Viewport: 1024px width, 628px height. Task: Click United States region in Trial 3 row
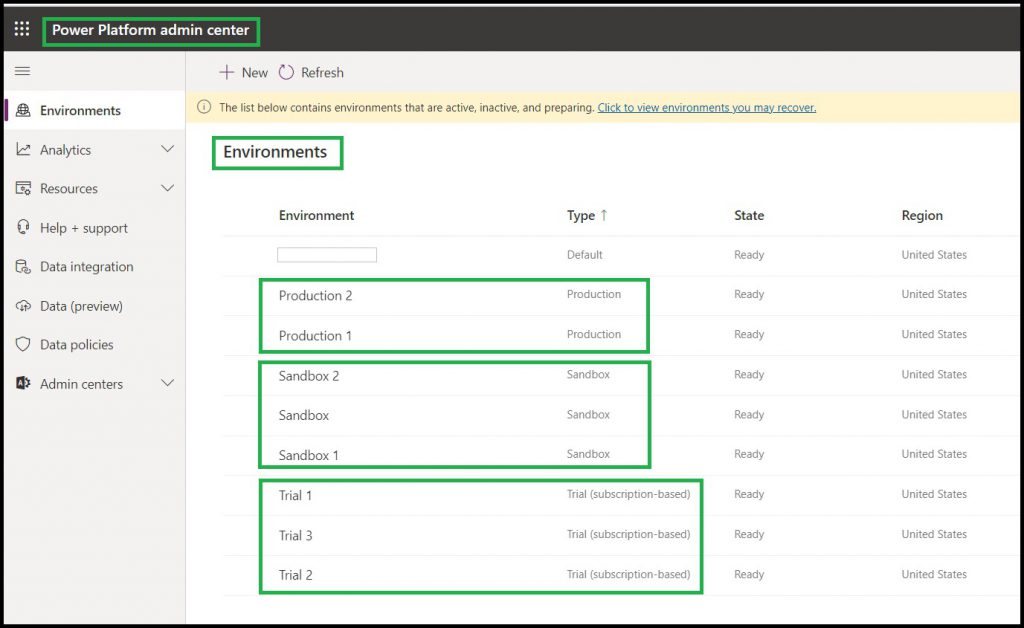pos(934,534)
